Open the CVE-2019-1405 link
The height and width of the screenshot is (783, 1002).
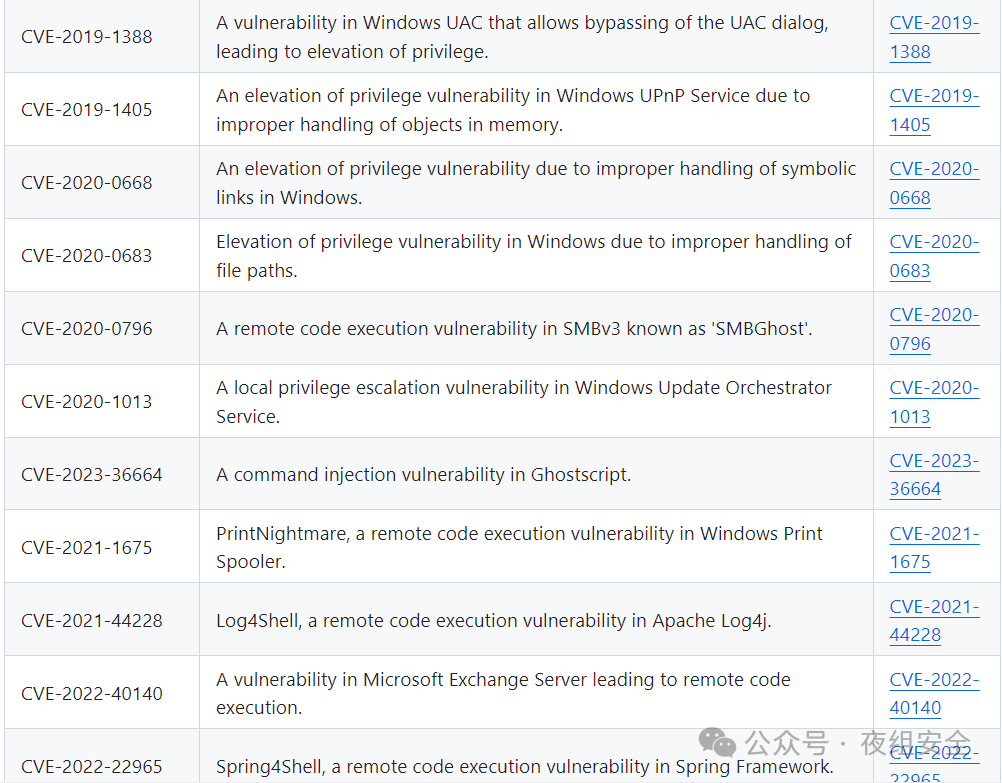coord(934,110)
